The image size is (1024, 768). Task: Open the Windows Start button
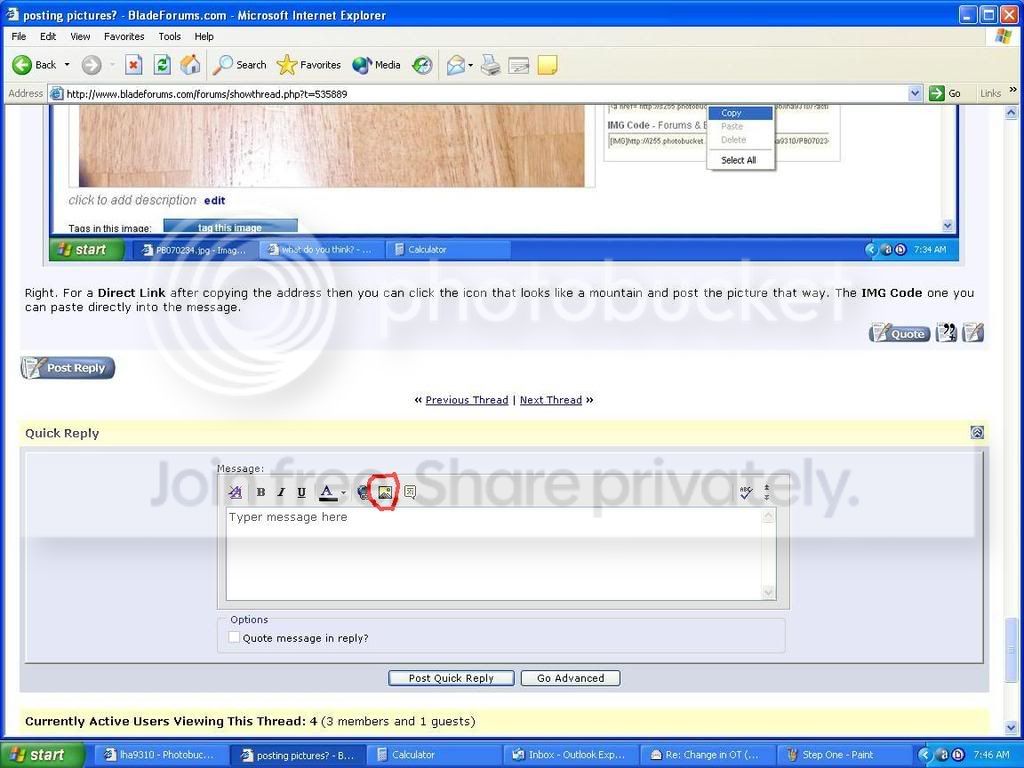point(42,755)
